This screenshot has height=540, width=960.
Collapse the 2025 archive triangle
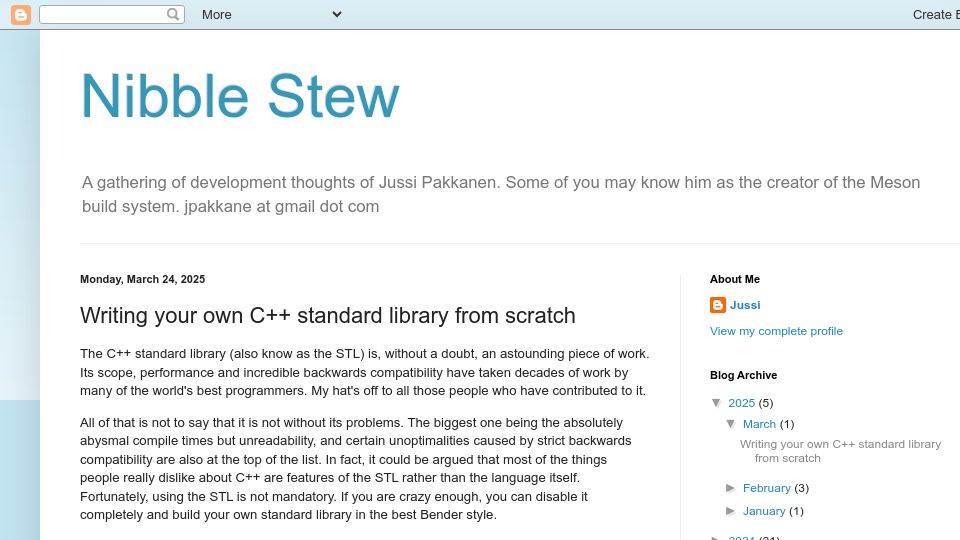point(716,403)
